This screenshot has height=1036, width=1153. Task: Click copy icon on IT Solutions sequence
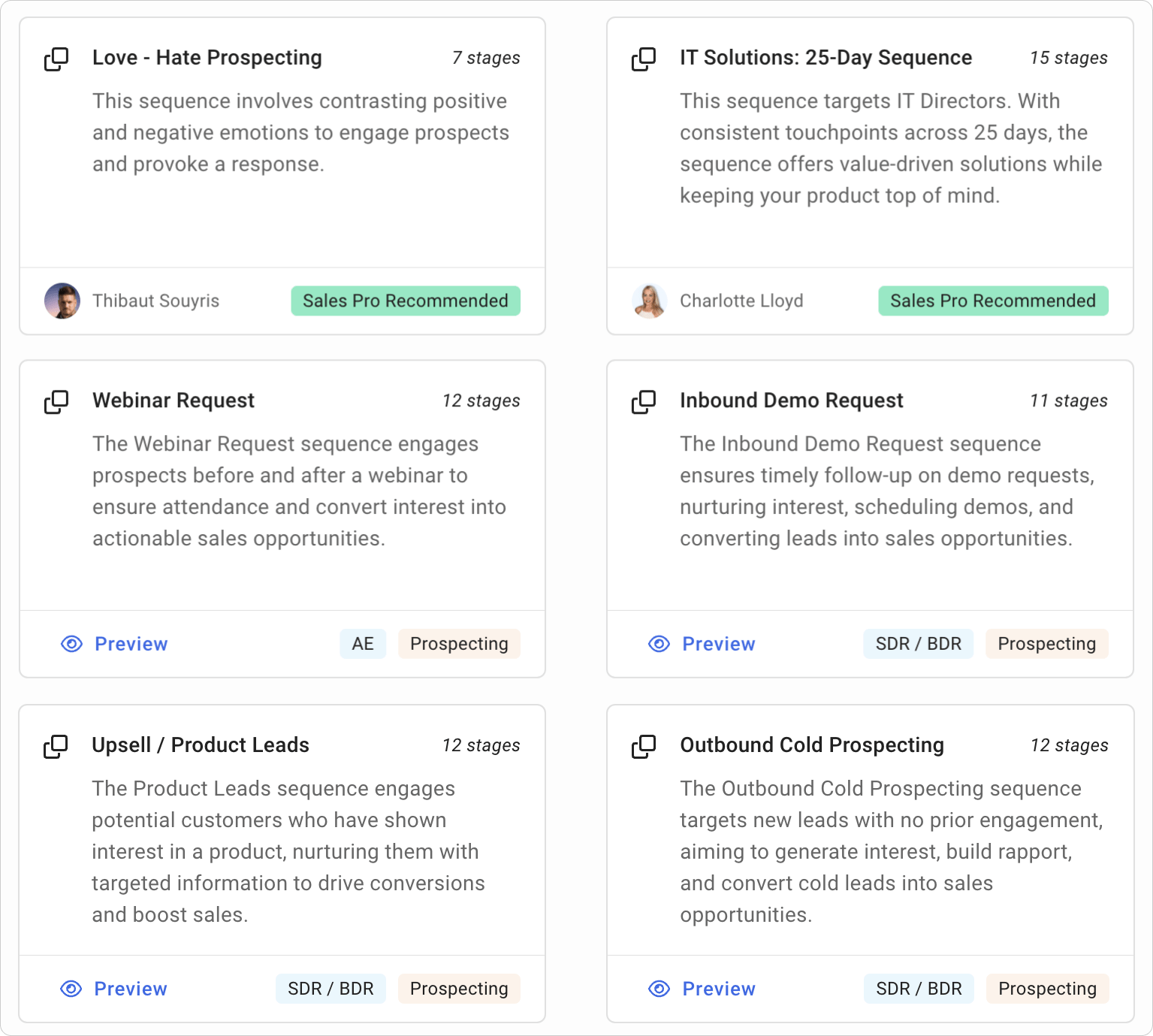[644, 59]
